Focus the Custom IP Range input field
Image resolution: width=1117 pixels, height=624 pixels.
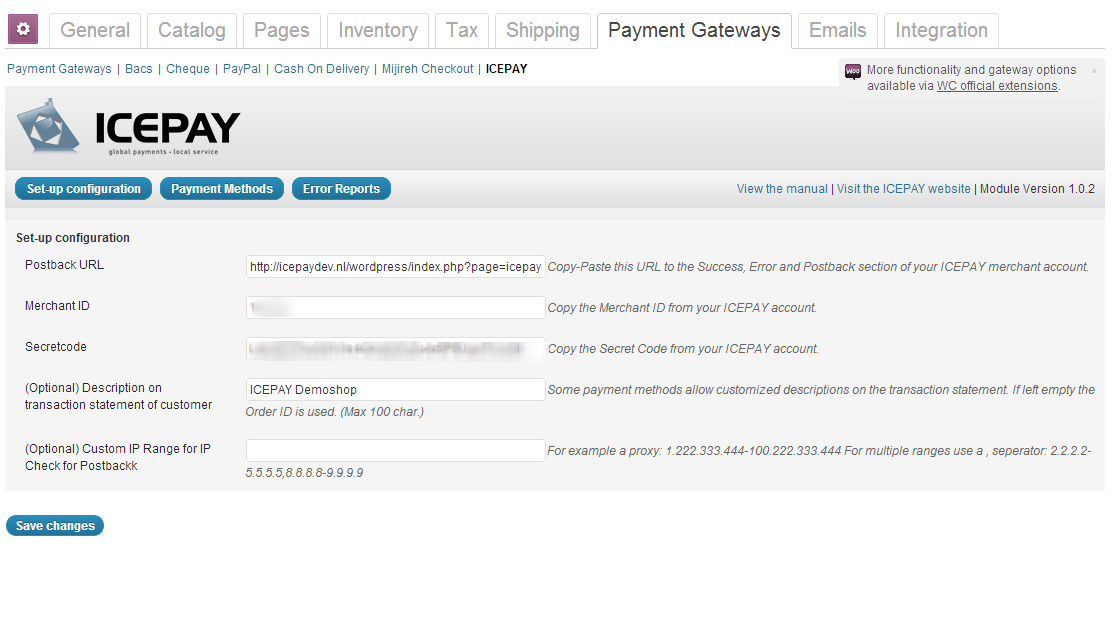coord(395,451)
